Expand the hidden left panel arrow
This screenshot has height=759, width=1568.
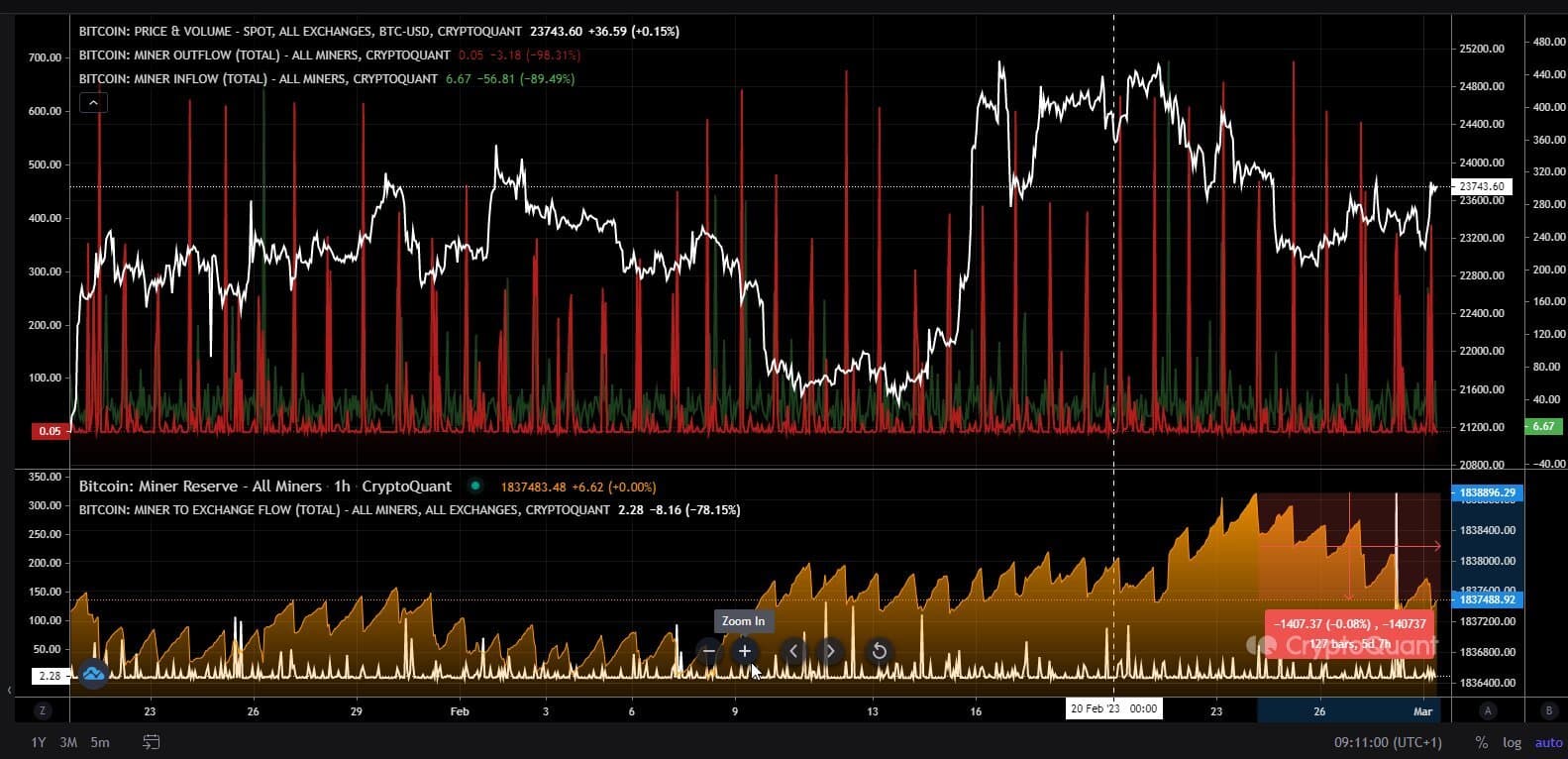tap(10, 690)
